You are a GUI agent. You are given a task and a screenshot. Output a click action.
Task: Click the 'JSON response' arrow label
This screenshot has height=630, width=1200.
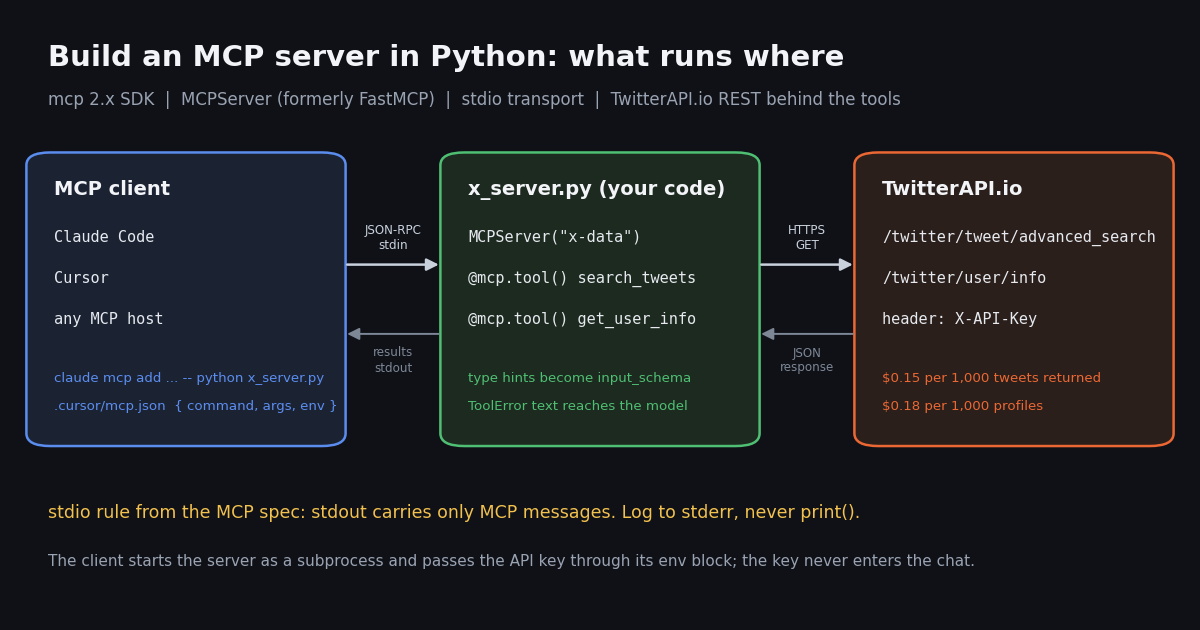click(x=807, y=360)
